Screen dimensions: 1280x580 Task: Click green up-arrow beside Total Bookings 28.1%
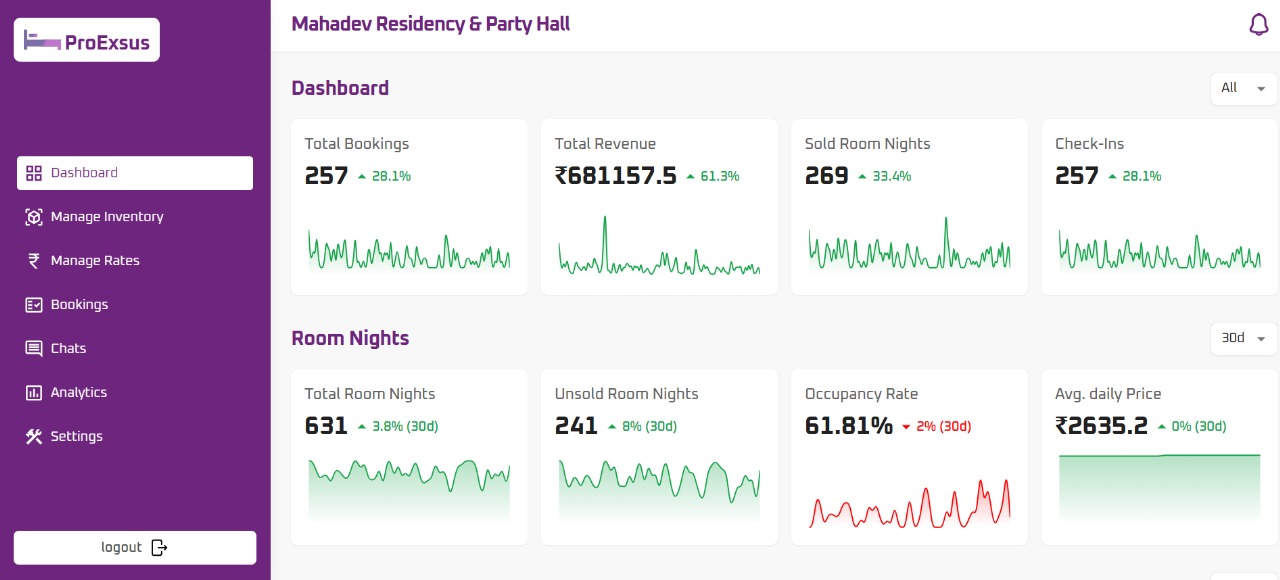[x=361, y=176]
